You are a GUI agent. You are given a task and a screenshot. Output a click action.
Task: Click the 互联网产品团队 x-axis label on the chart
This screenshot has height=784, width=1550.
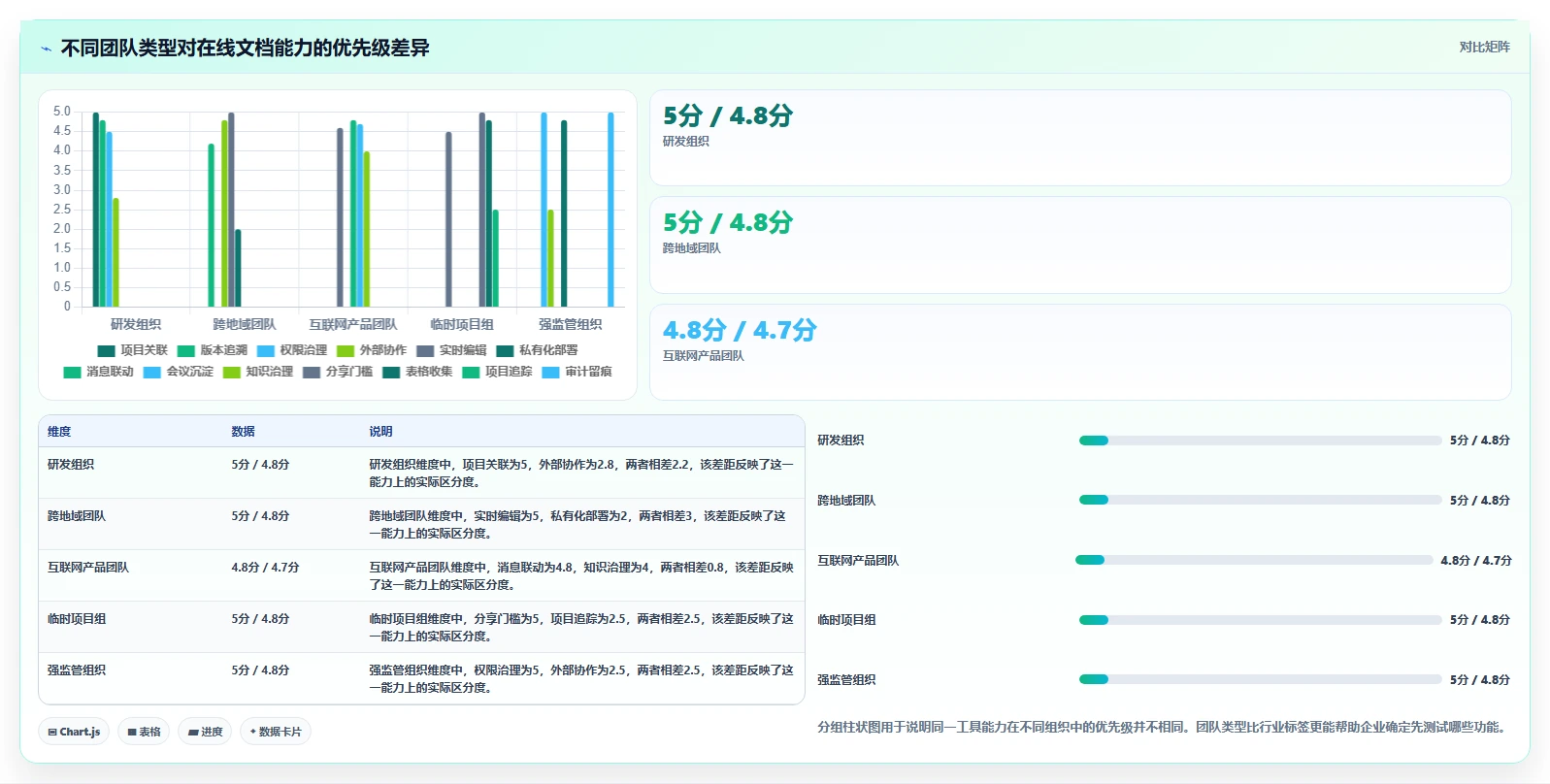click(353, 325)
